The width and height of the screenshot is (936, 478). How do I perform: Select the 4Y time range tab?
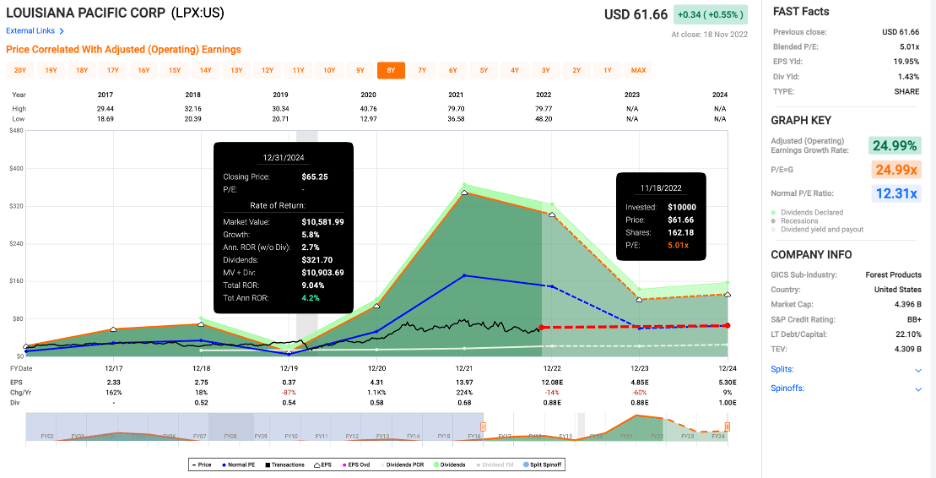(x=515, y=70)
